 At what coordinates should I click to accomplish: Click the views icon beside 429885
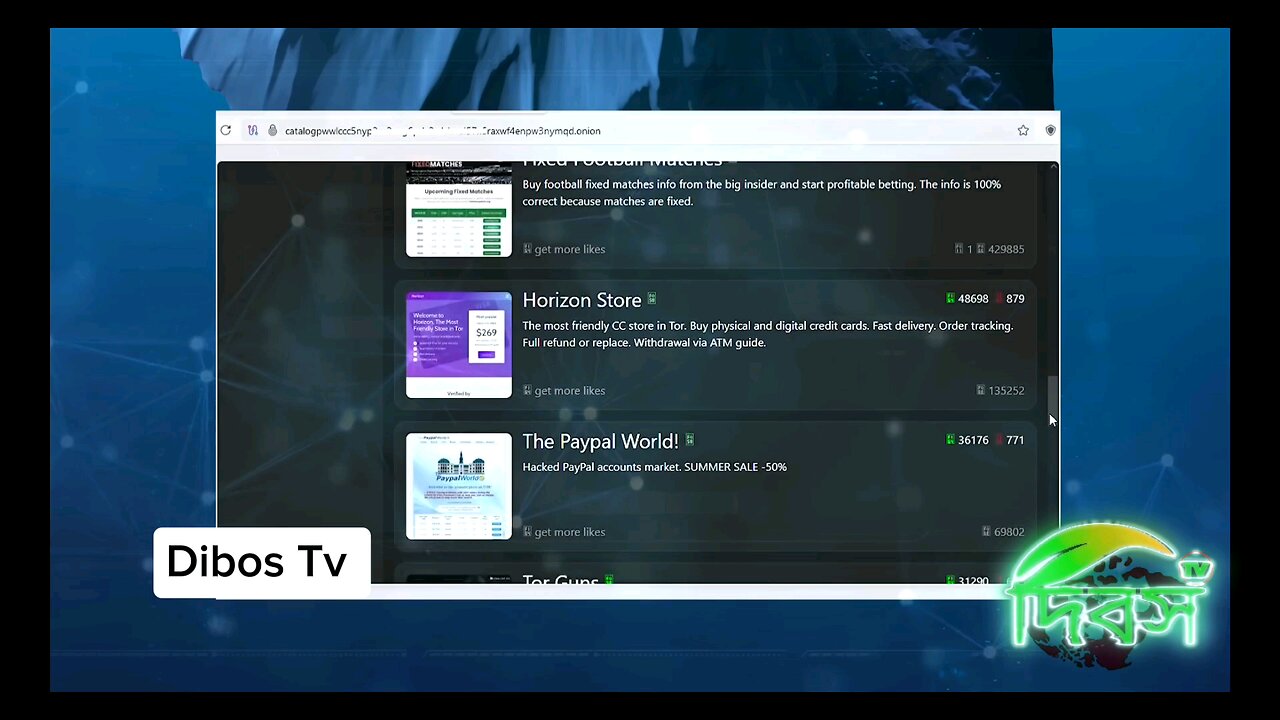pyautogui.click(x=981, y=249)
